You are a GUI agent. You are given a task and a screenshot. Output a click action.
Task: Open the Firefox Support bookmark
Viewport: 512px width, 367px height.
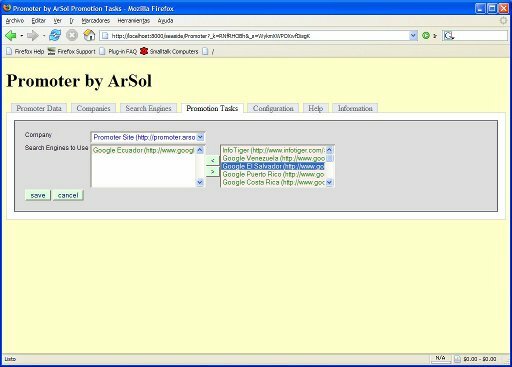click(72, 51)
